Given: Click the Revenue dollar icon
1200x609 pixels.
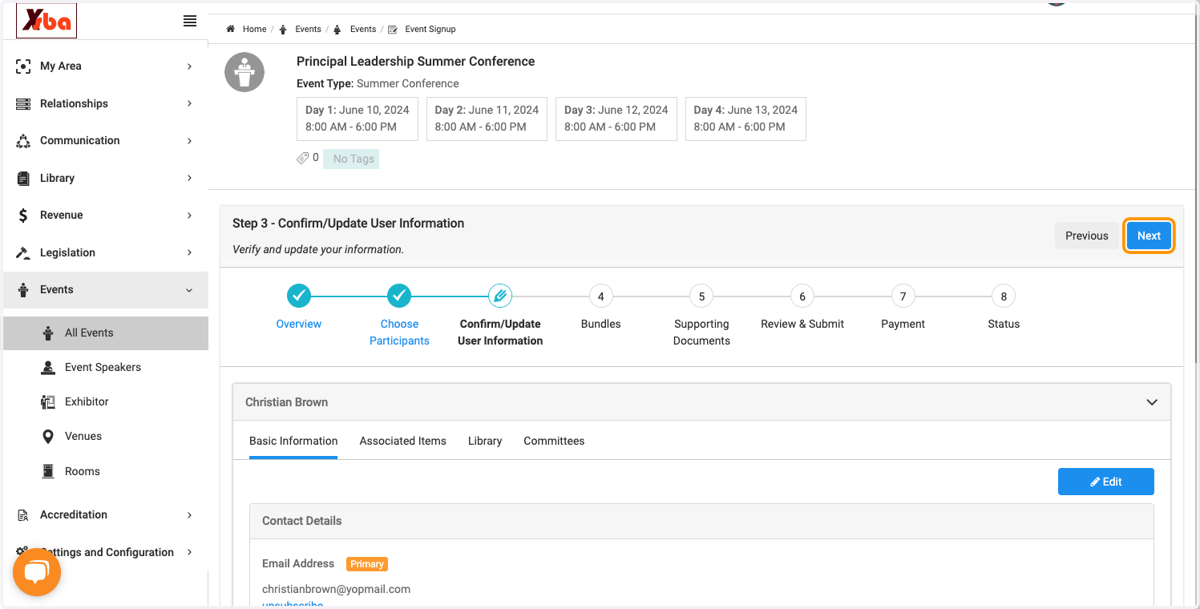Looking at the screenshot, I should pos(23,215).
